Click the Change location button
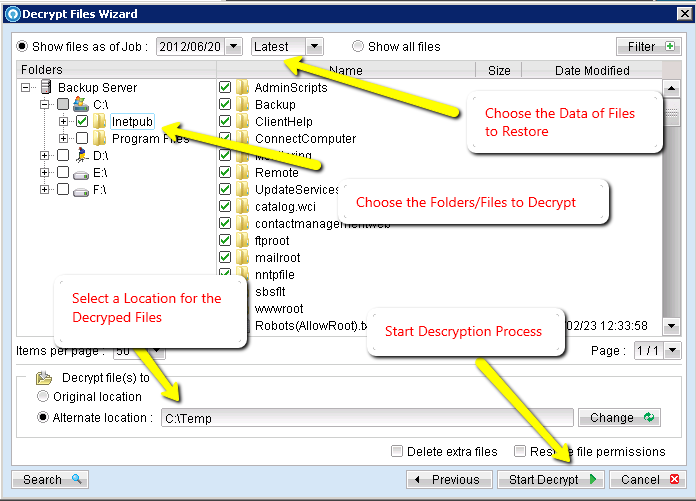Image resolution: width=696 pixels, height=501 pixels. click(619, 418)
